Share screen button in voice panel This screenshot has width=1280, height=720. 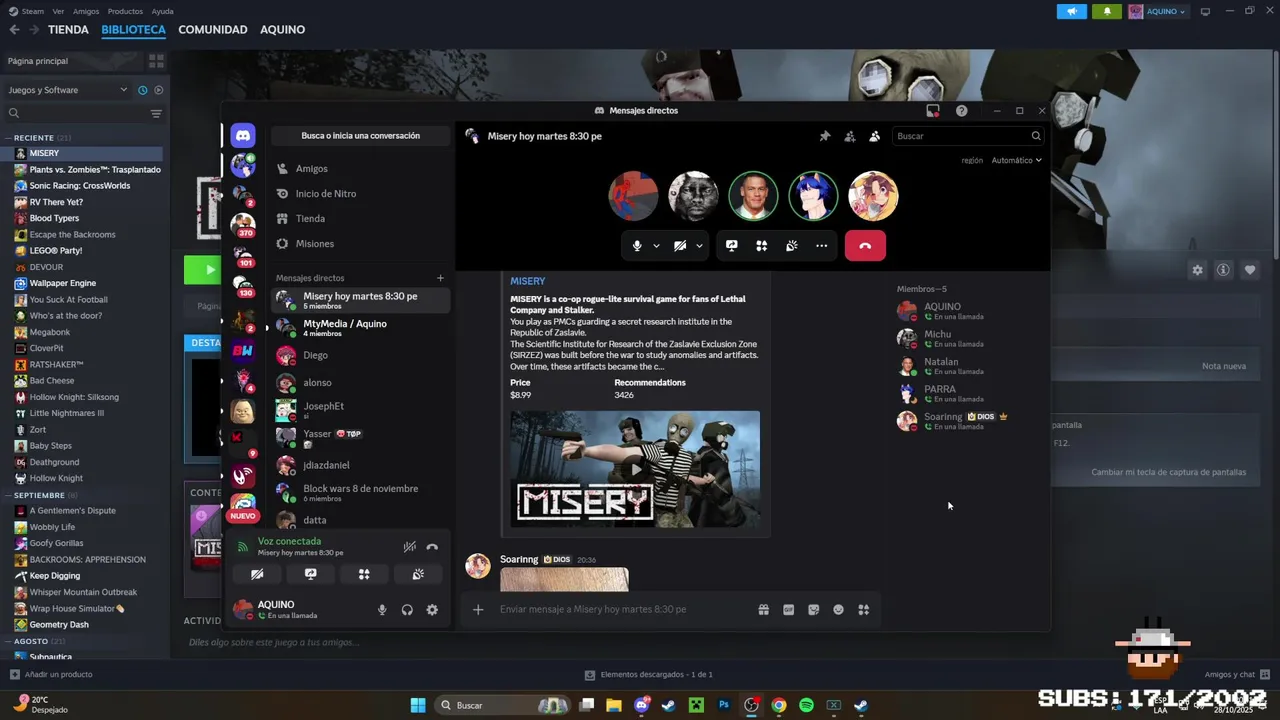311,574
